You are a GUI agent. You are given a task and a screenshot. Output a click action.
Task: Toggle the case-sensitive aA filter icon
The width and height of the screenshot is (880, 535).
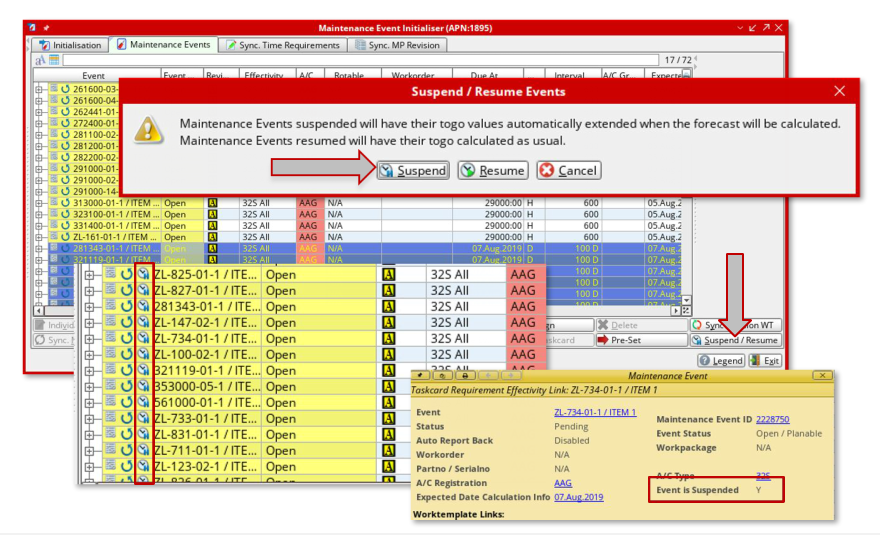pos(40,60)
